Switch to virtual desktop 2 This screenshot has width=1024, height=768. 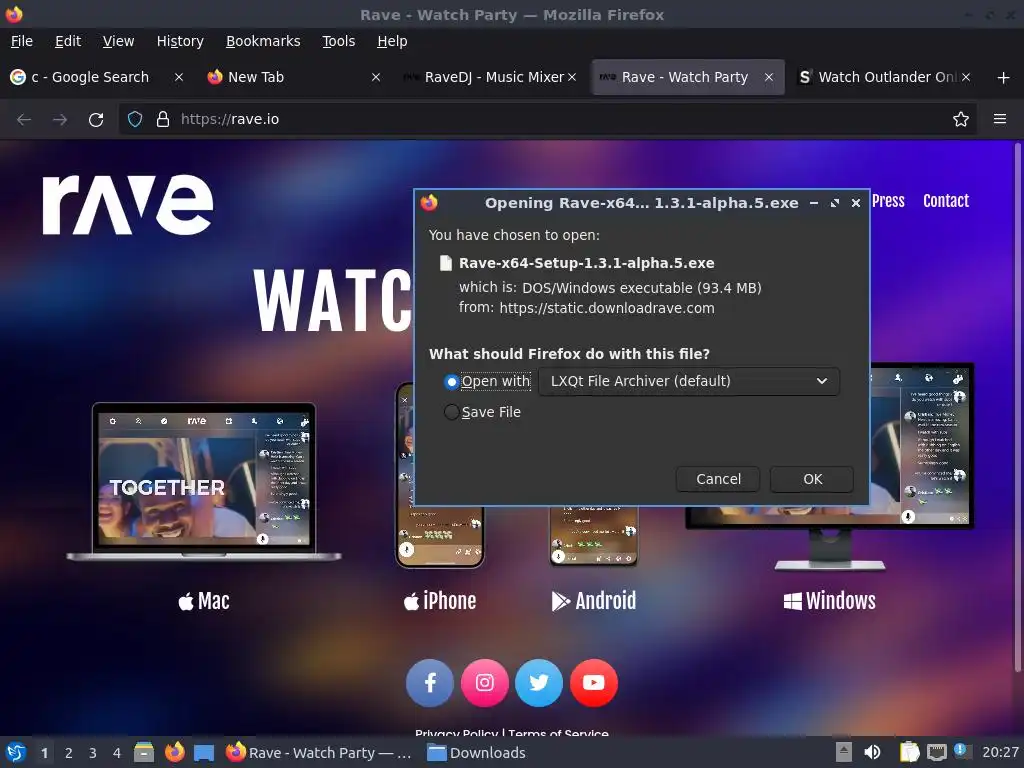click(x=69, y=753)
